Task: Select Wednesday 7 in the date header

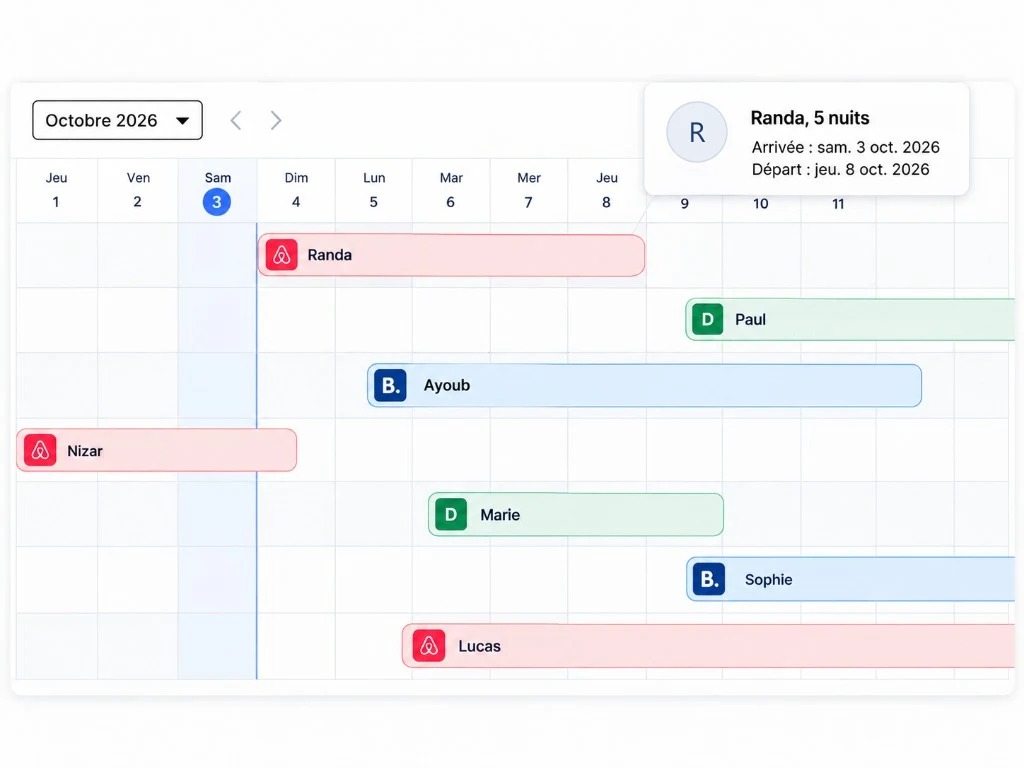Action: point(528,190)
